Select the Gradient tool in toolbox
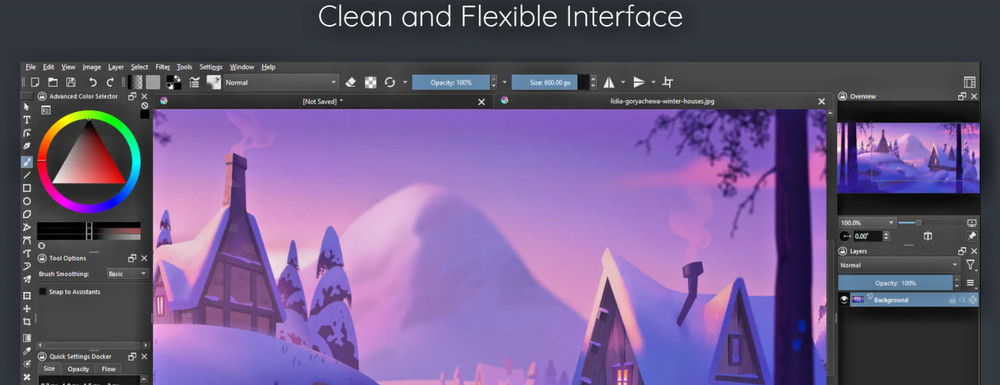1000x385 pixels. (x=27, y=338)
